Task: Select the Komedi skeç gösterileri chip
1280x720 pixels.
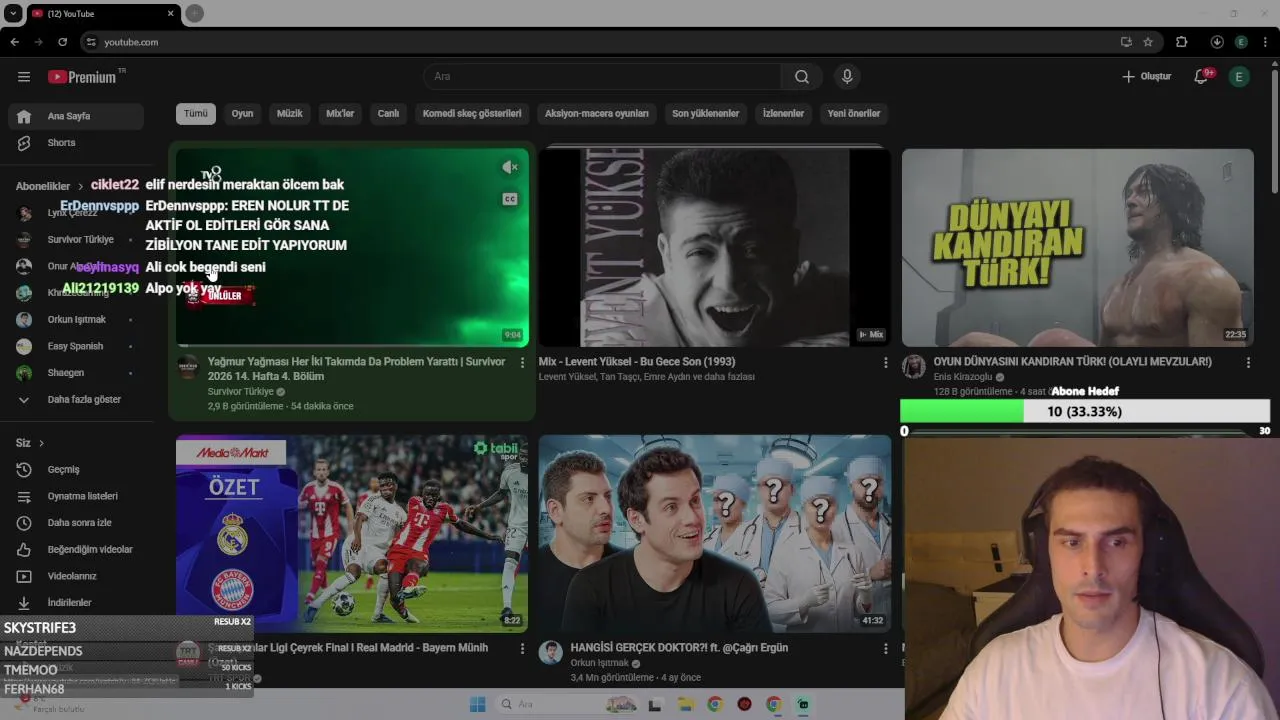Action: coord(472,113)
